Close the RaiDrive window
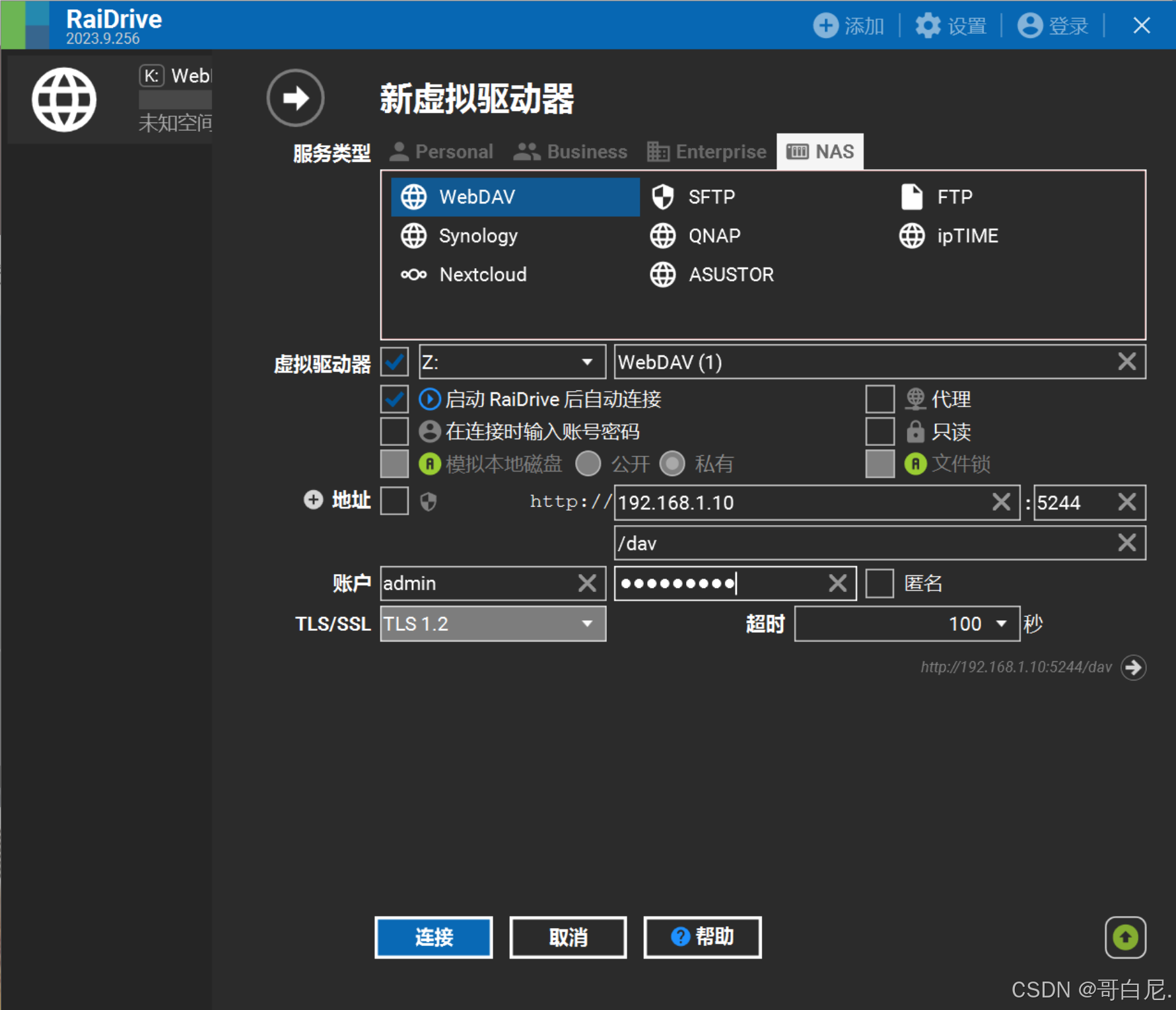1176x1010 pixels. click(x=1141, y=26)
